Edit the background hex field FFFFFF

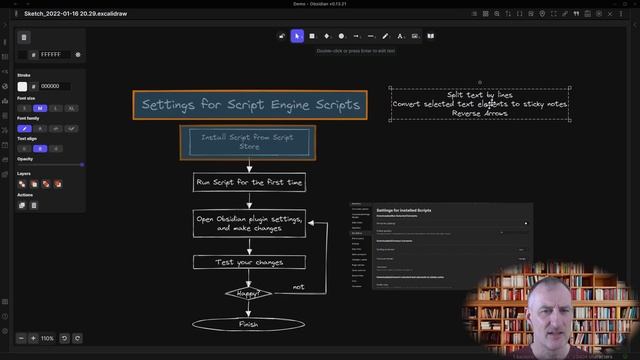[54, 55]
